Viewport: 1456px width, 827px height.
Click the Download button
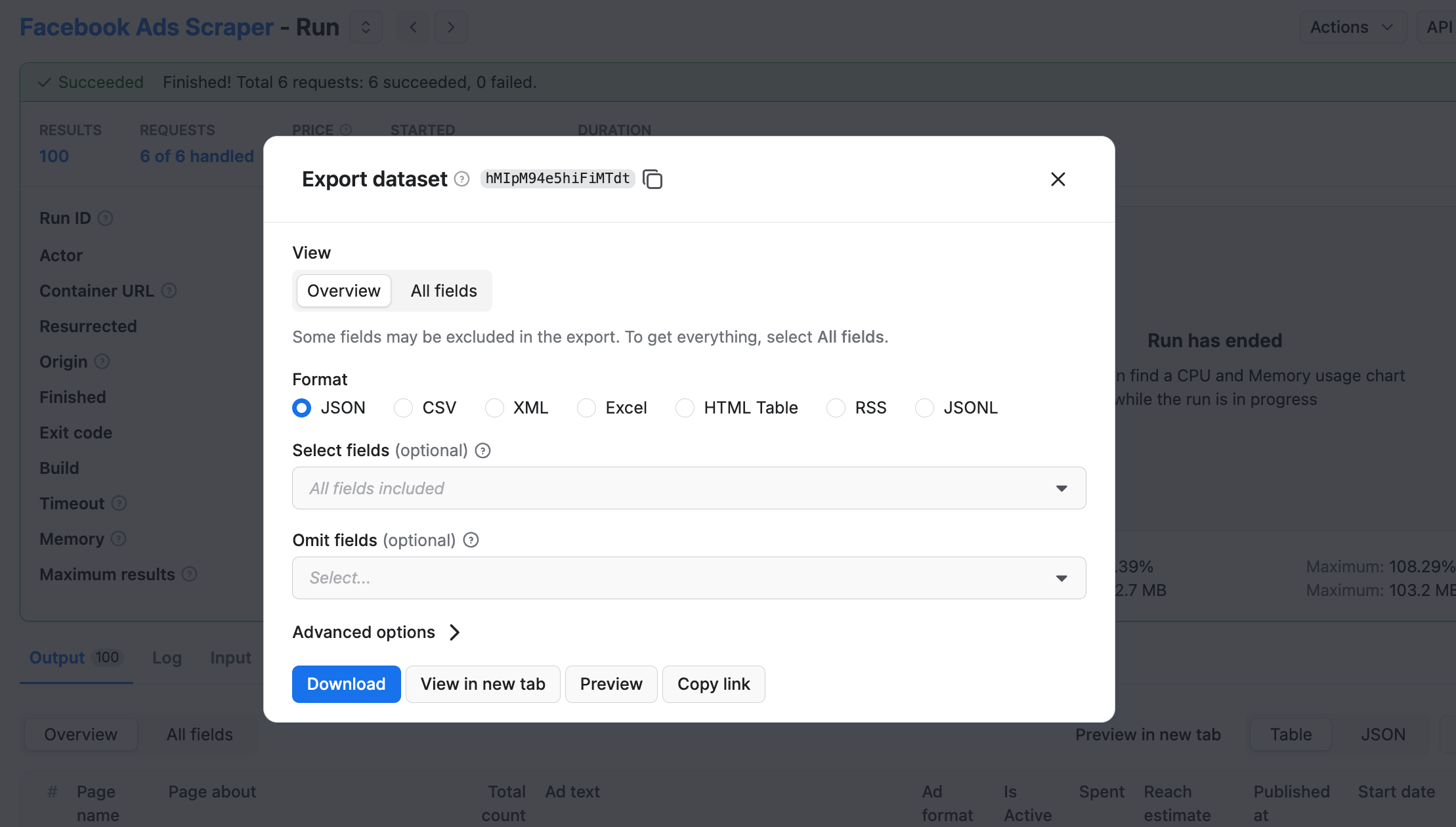point(346,684)
